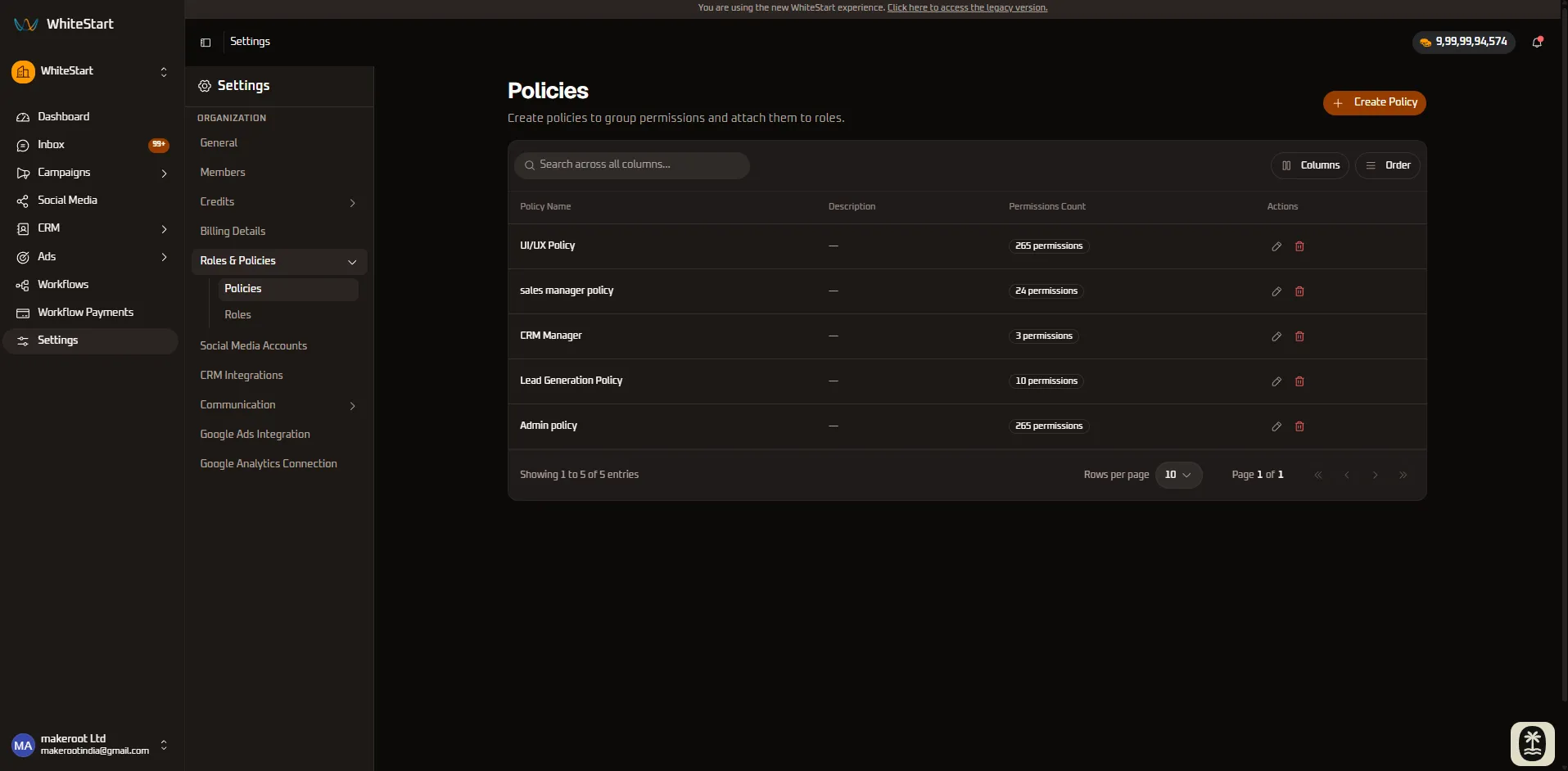
Task: Toggle the sidebar panel icon
Action: click(206, 43)
